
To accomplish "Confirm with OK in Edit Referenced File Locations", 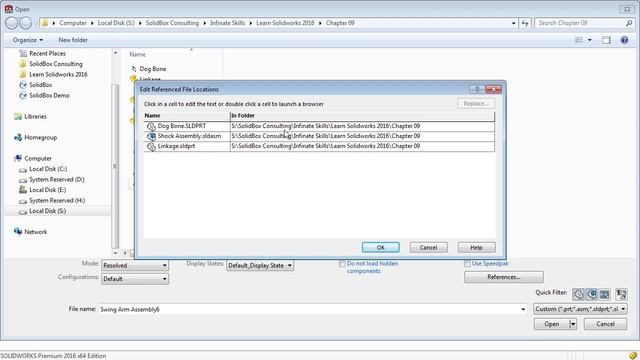I will click(x=380, y=247).
